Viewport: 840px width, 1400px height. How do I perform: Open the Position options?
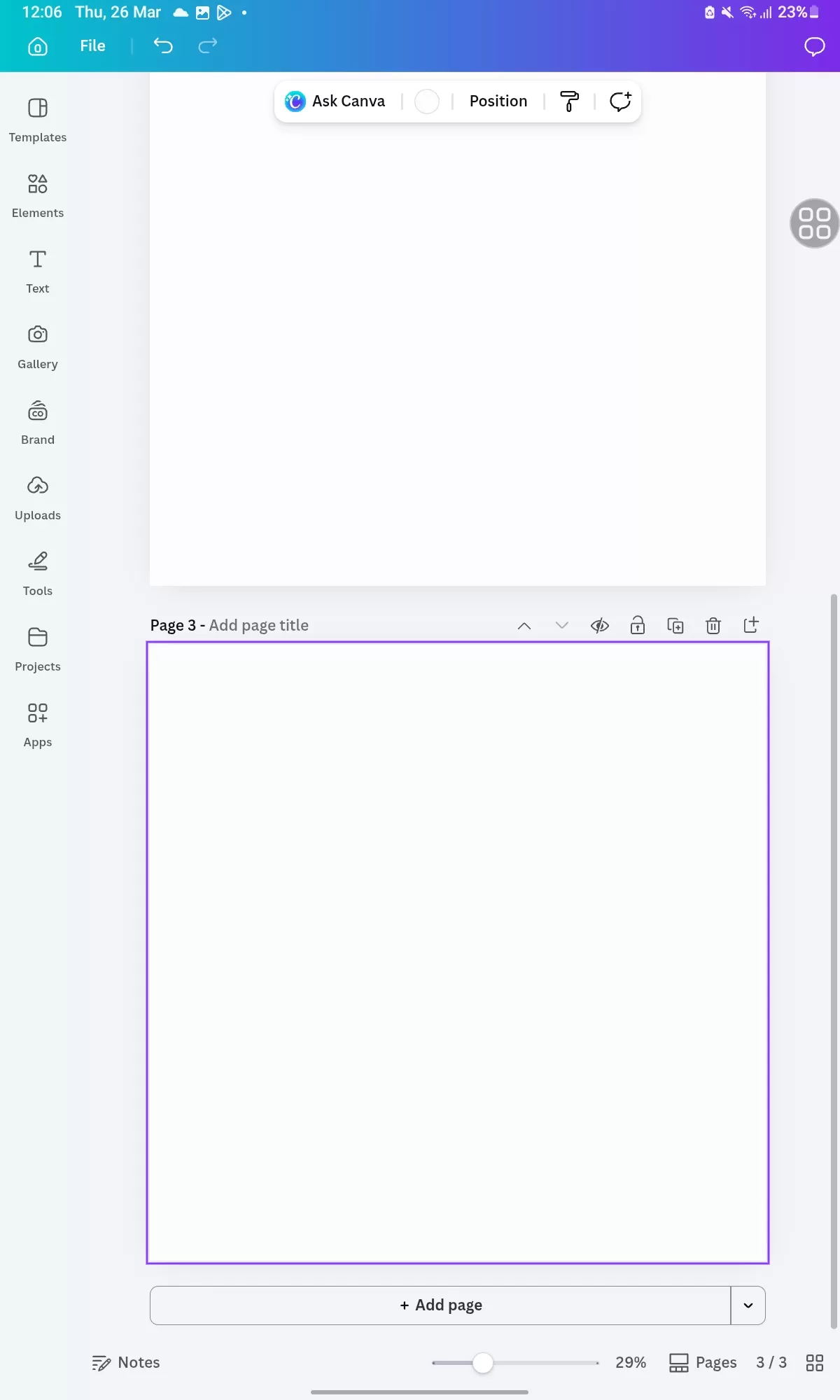tap(498, 101)
